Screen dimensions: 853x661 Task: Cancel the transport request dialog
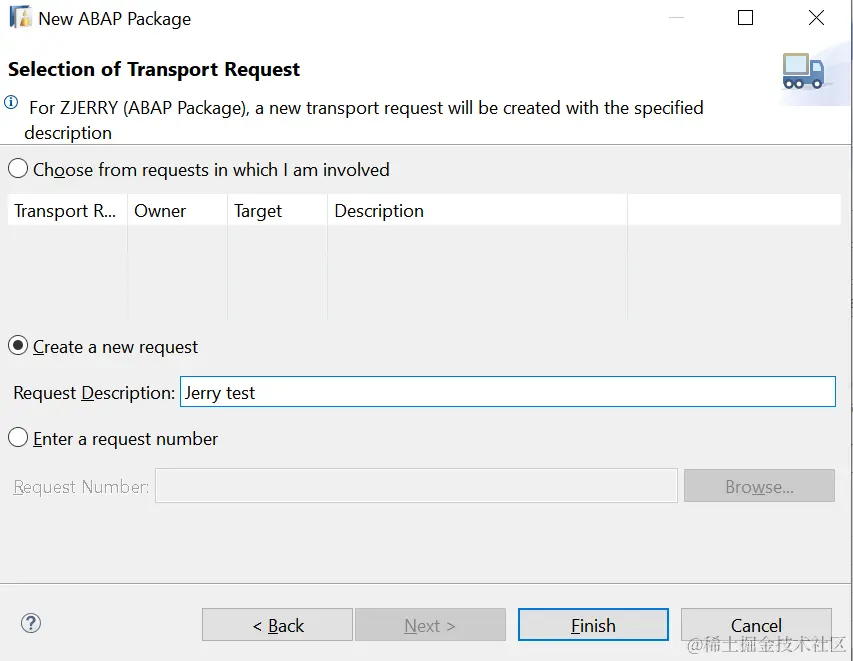point(756,625)
